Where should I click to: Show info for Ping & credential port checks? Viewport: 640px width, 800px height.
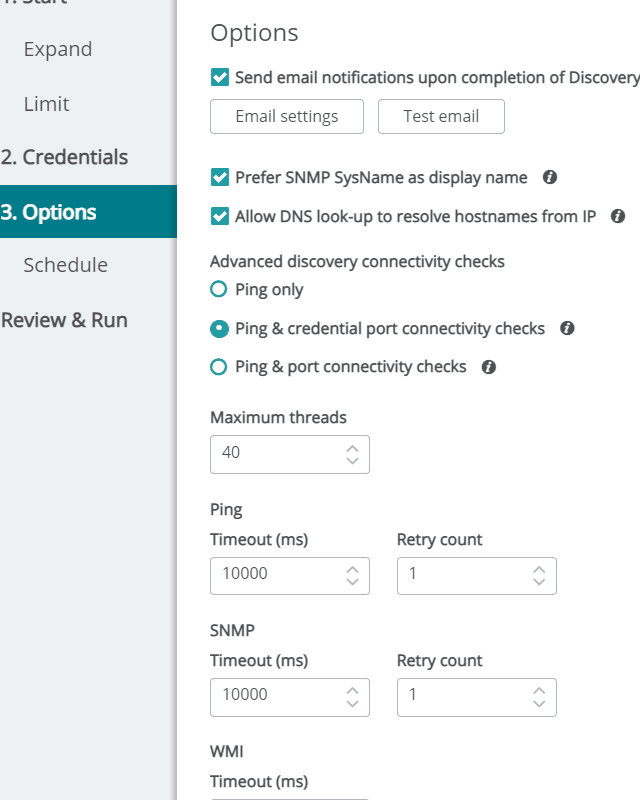click(567, 328)
